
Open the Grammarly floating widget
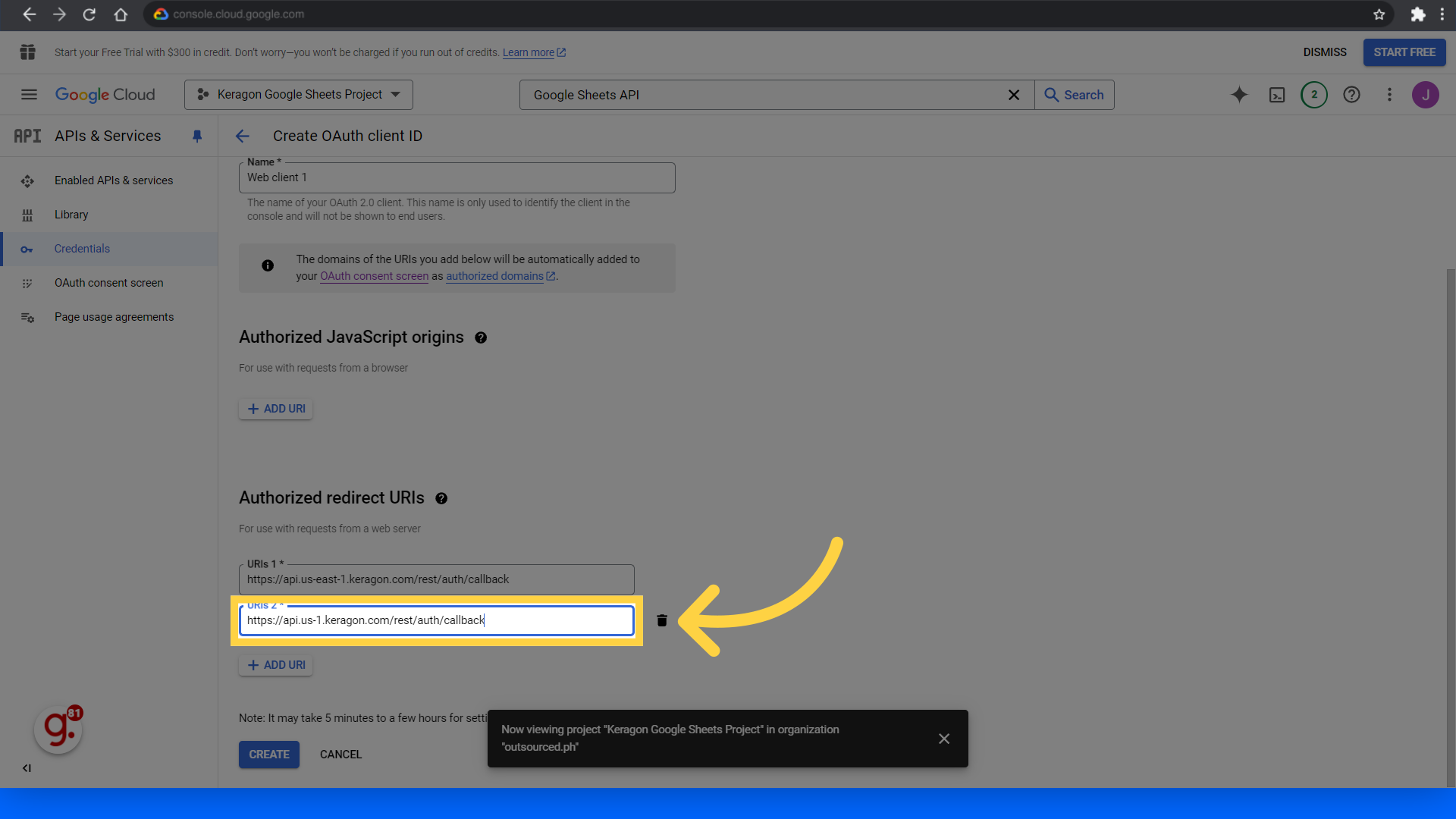58,730
